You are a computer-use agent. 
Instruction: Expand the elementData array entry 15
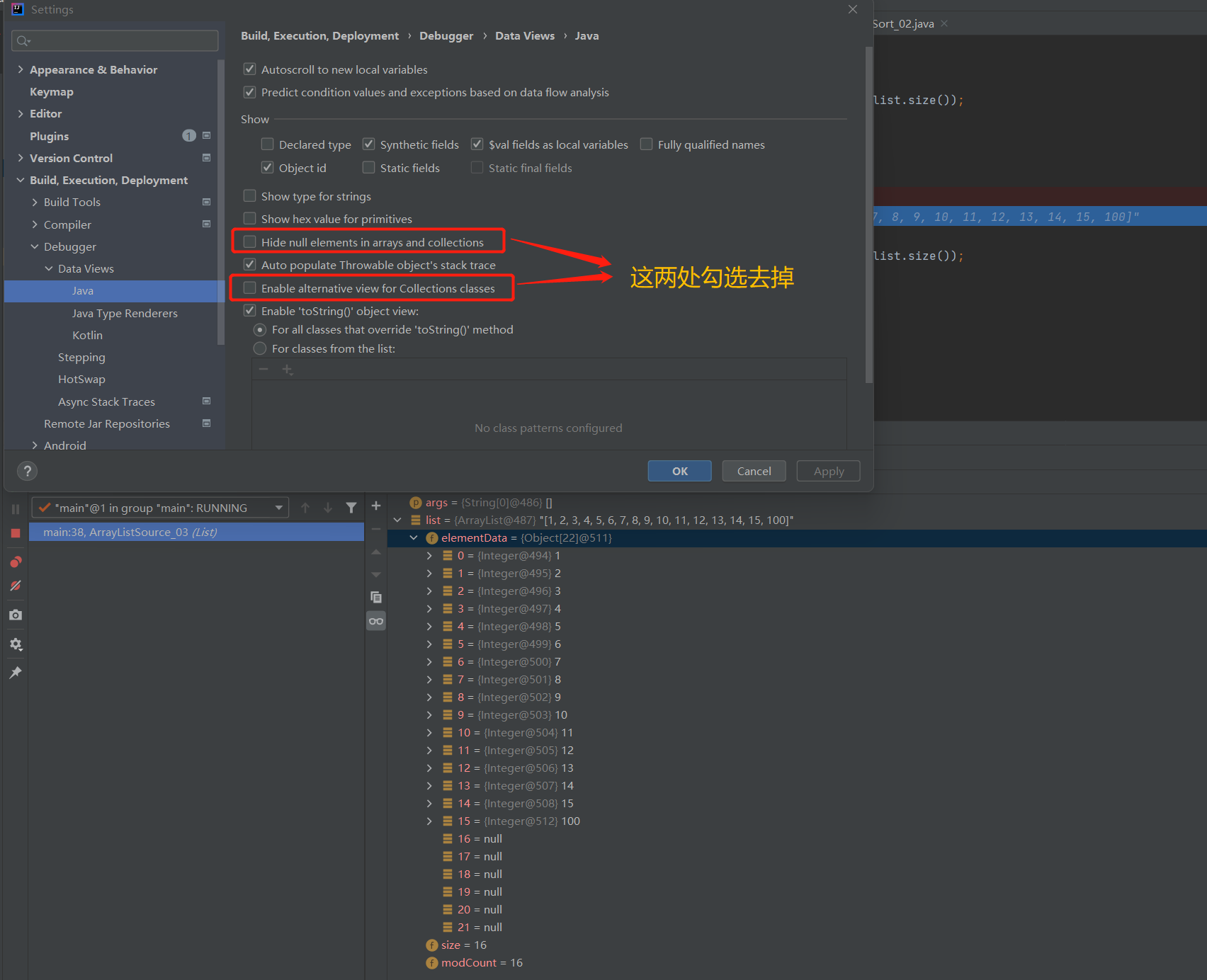pos(429,821)
